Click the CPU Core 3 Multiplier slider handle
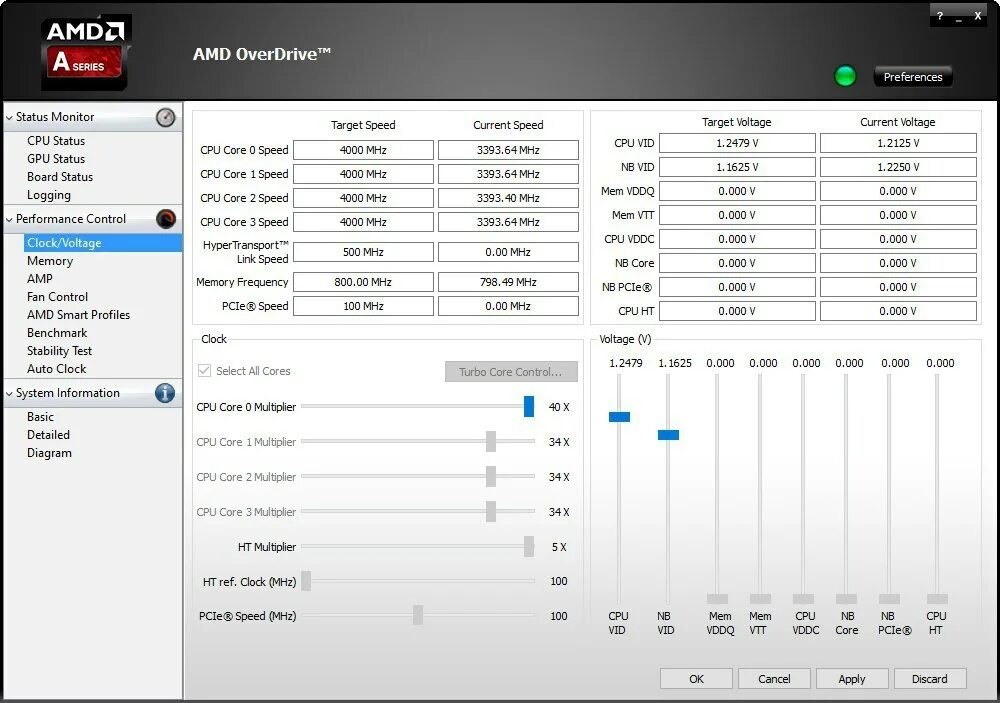Viewport: 1000px width, 703px height. [490, 512]
